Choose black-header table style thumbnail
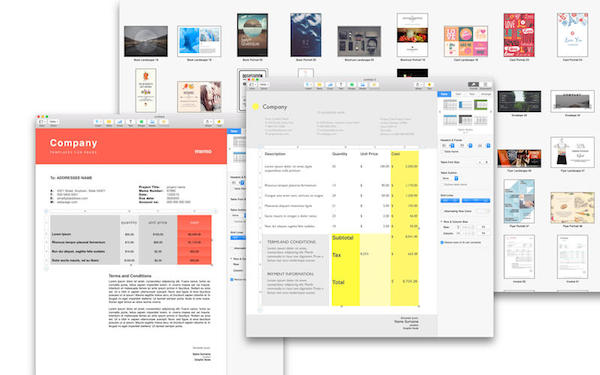The image size is (600, 375). 465,120
